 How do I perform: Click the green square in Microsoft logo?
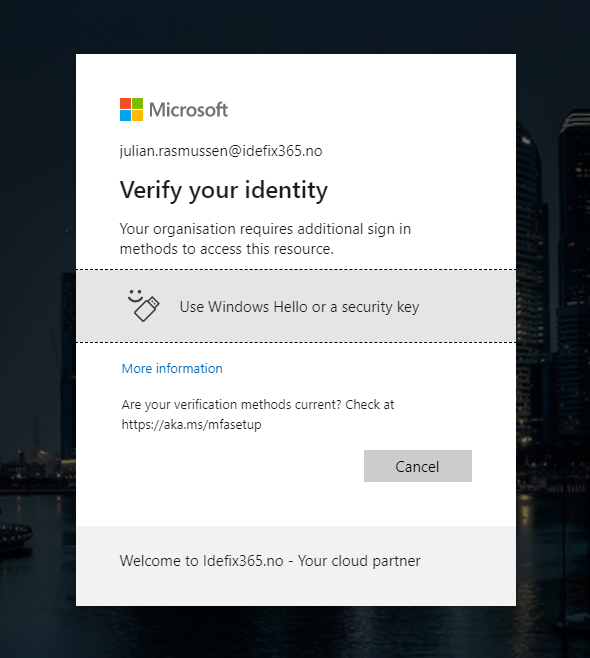click(x=138, y=104)
